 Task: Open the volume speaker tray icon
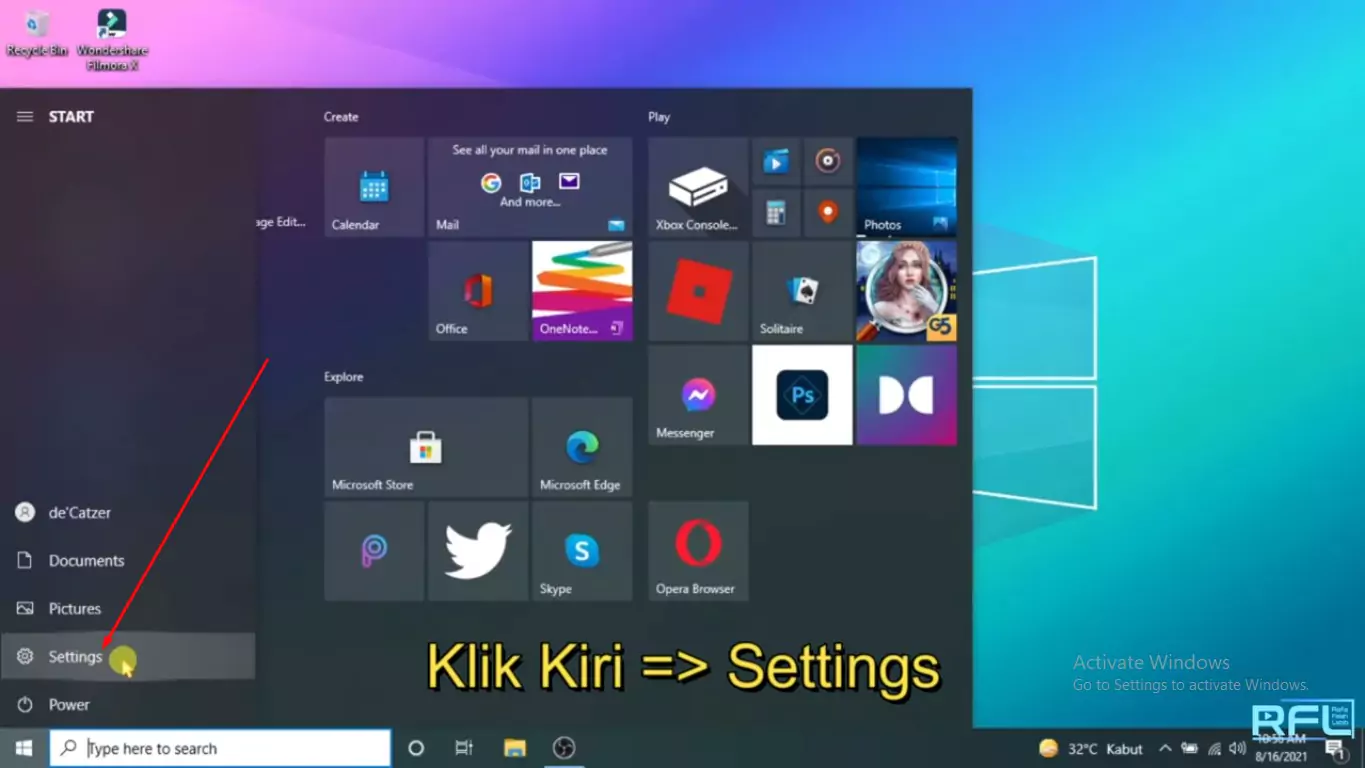pyautogui.click(x=1238, y=748)
